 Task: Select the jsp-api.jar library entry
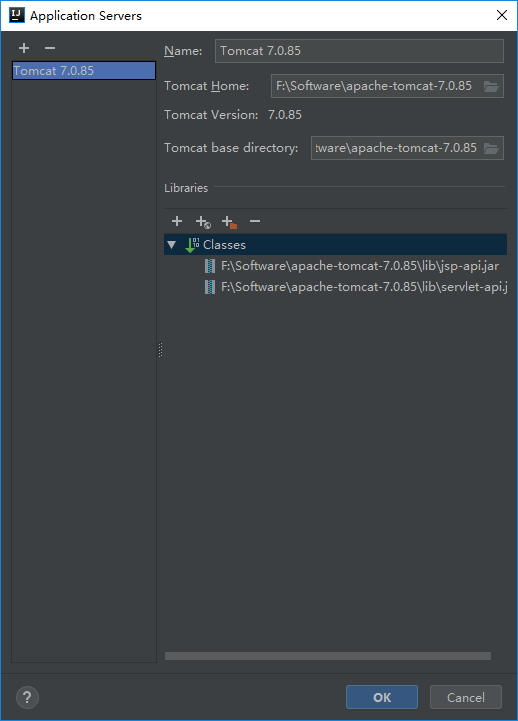(359, 266)
